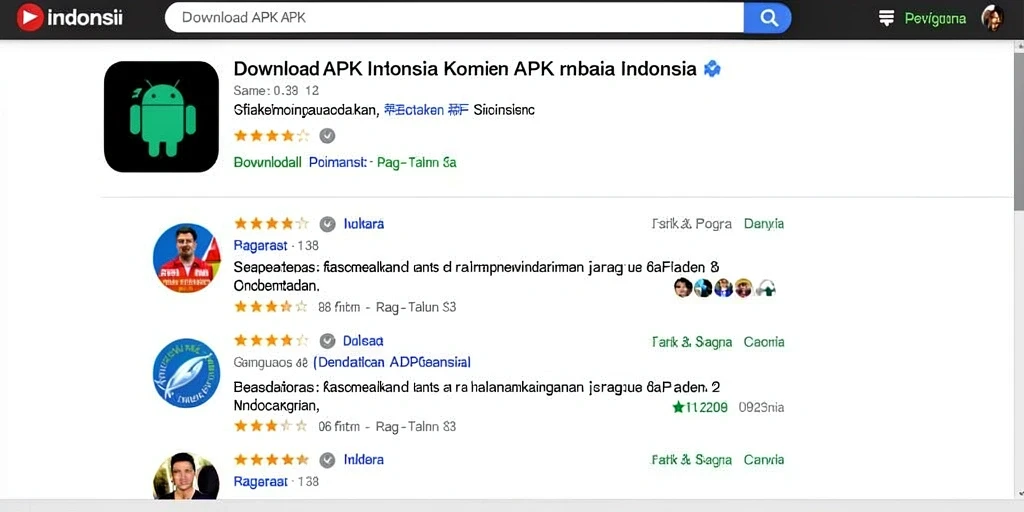Open the lnldera author link
This screenshot has width=1024, height=512.
click(364, 460)
